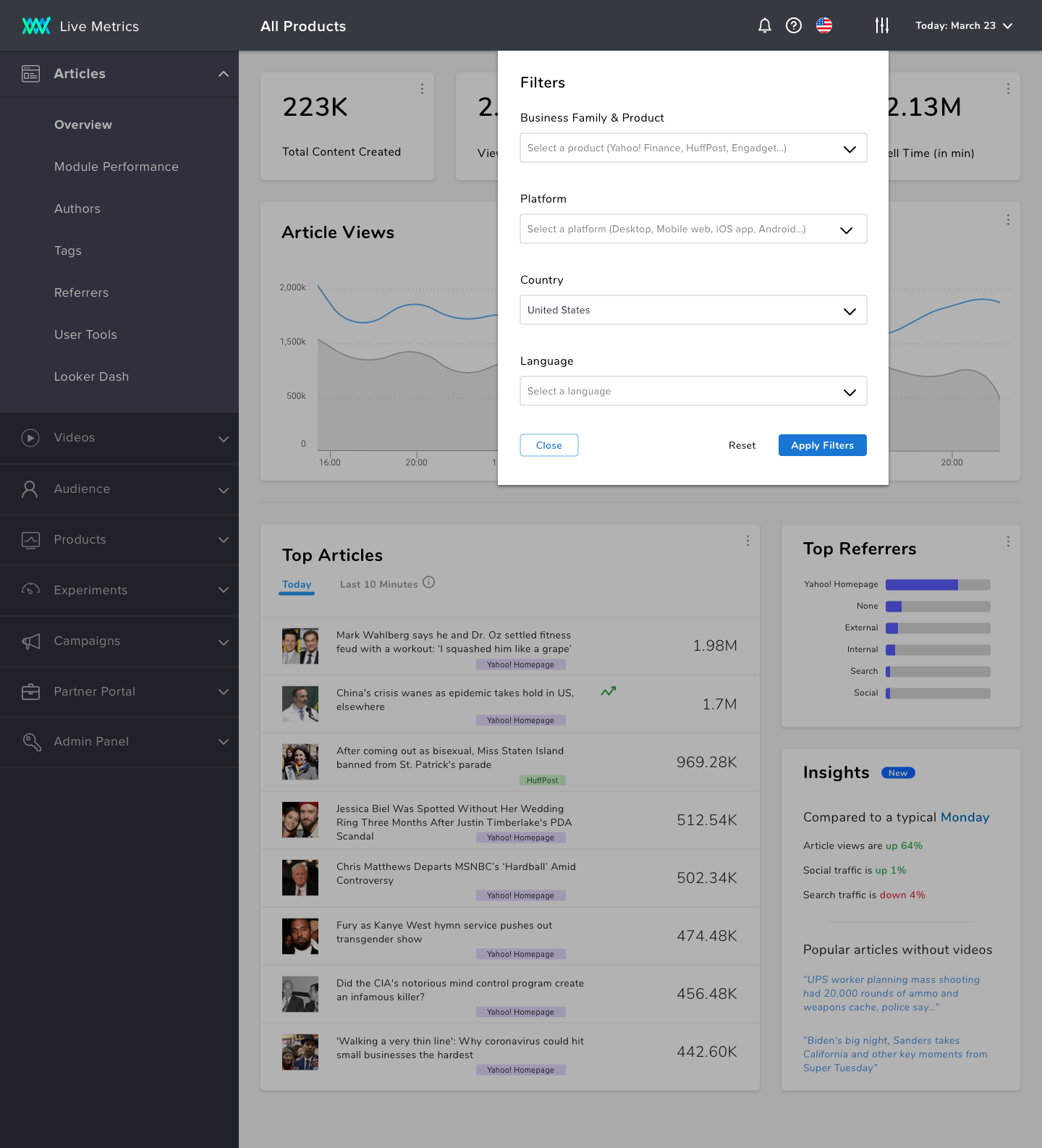This screenshot has width=1042, height=1148.
Task: Click the Kanye West article thumbnail
Action: (300, 936)
